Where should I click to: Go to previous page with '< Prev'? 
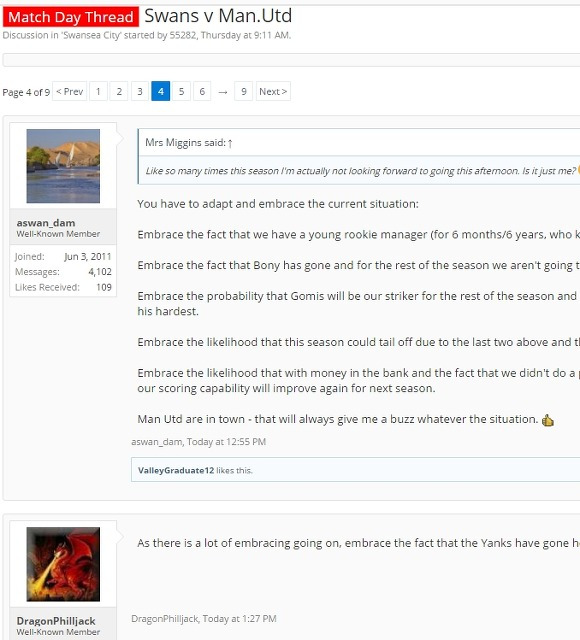point(69,91)
